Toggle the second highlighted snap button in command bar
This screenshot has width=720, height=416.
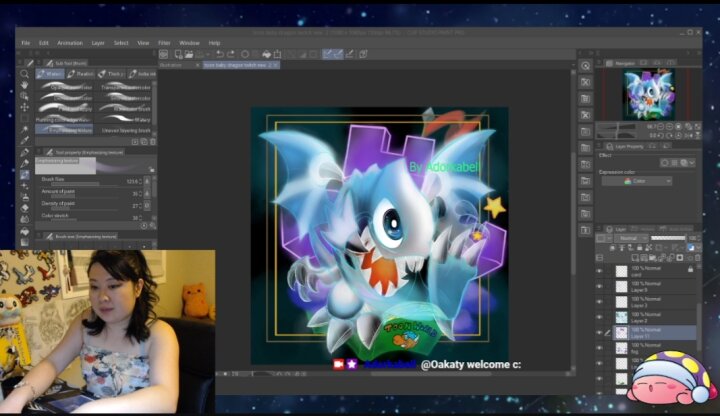click(x=338, y=54)
